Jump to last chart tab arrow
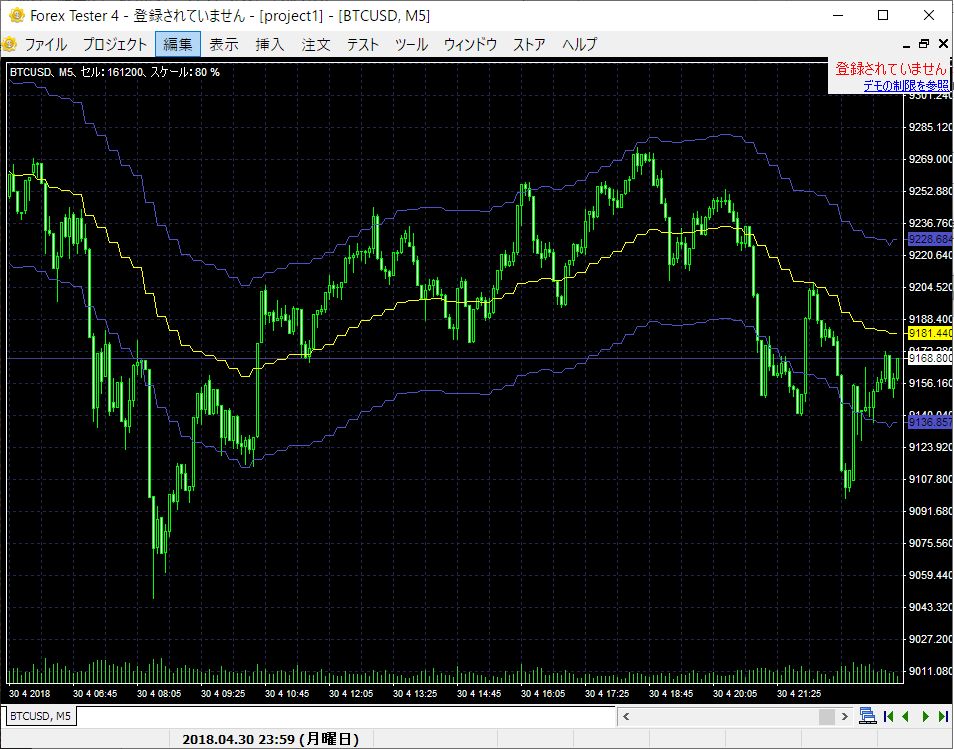The width and height of the screenshot is (954, 749). 944,716
